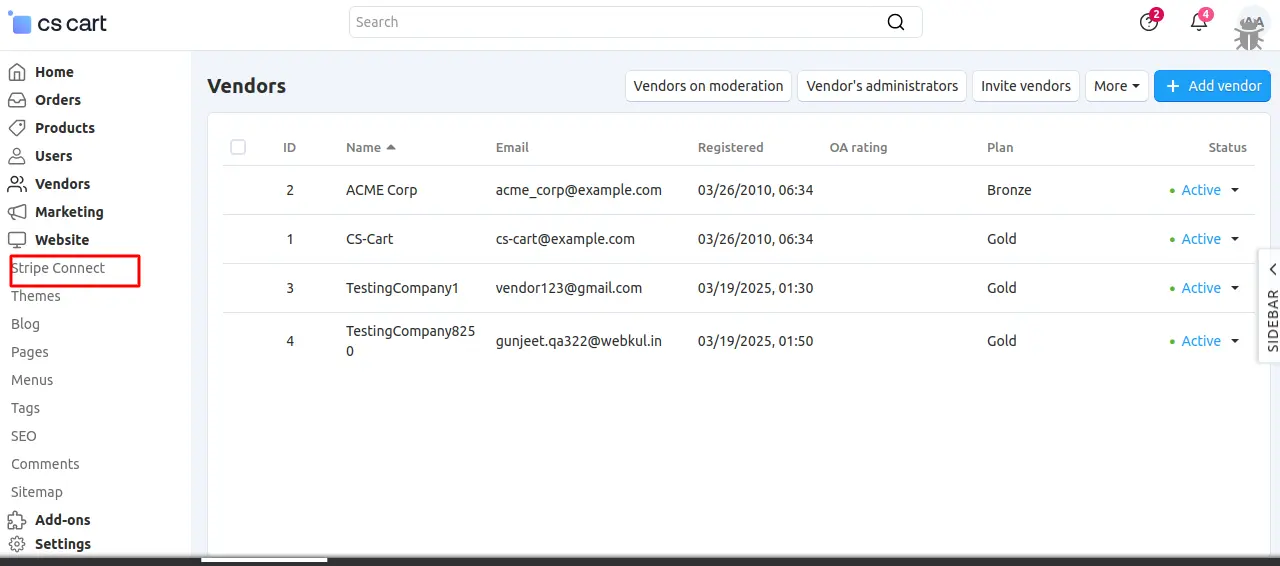The image size is (1280, 566).
Task: Open Stripe Connect submenu item
Action: tap(58, 268)
